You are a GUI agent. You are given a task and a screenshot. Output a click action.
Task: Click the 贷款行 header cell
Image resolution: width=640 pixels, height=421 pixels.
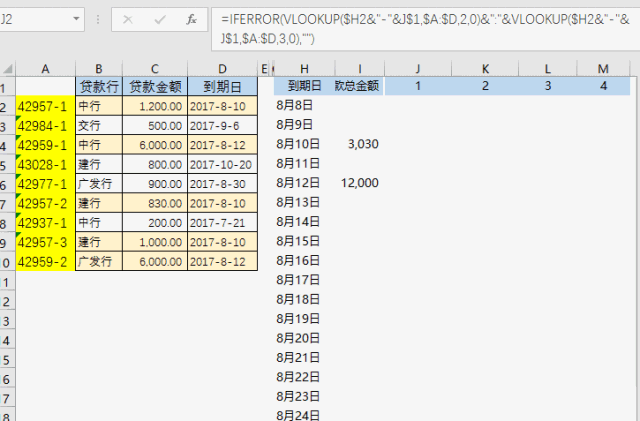[x=98, y=86]
